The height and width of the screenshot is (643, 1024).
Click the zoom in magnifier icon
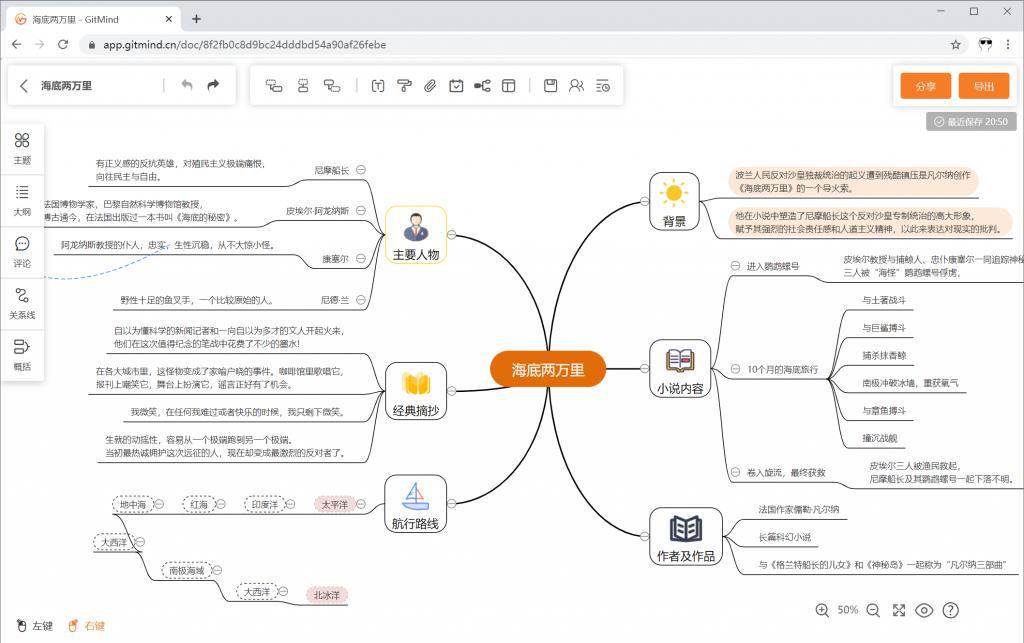[x=822, y=610]
